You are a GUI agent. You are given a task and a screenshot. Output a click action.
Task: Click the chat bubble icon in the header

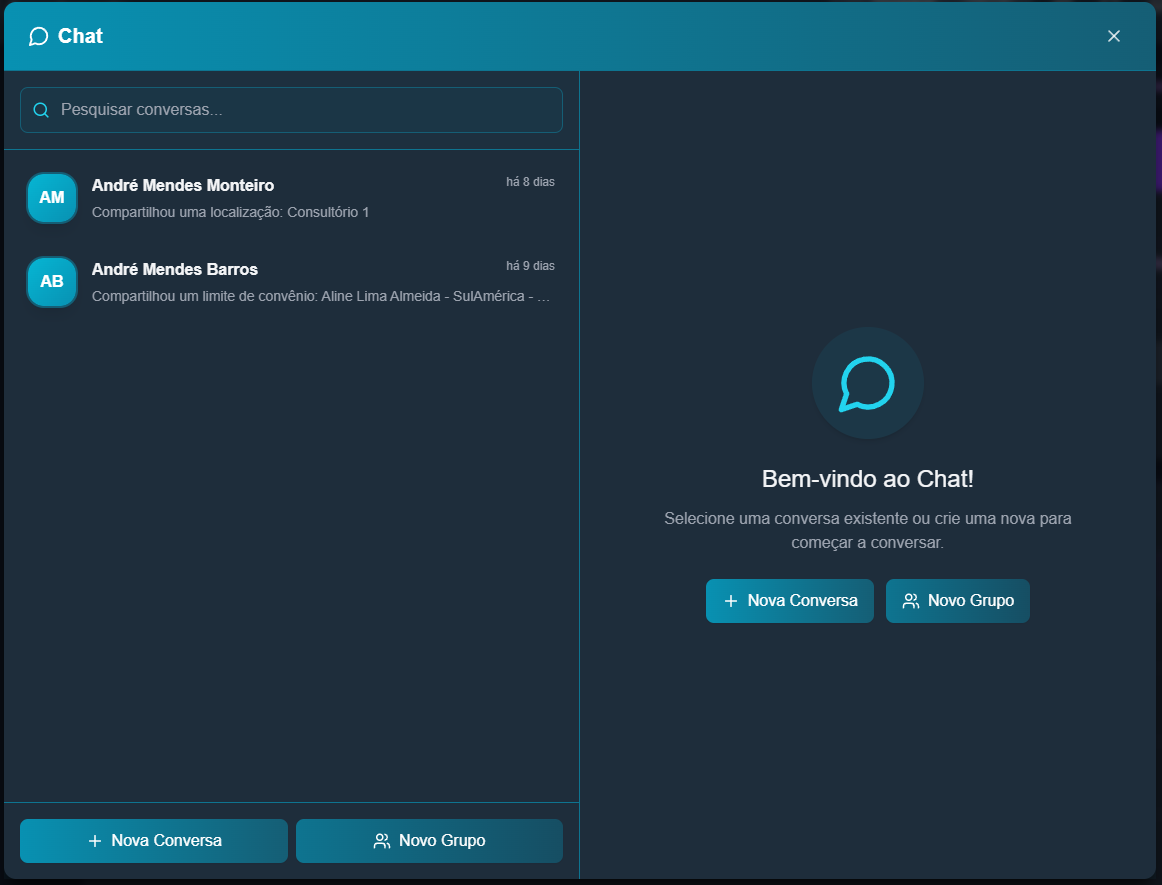coord(38,36)
